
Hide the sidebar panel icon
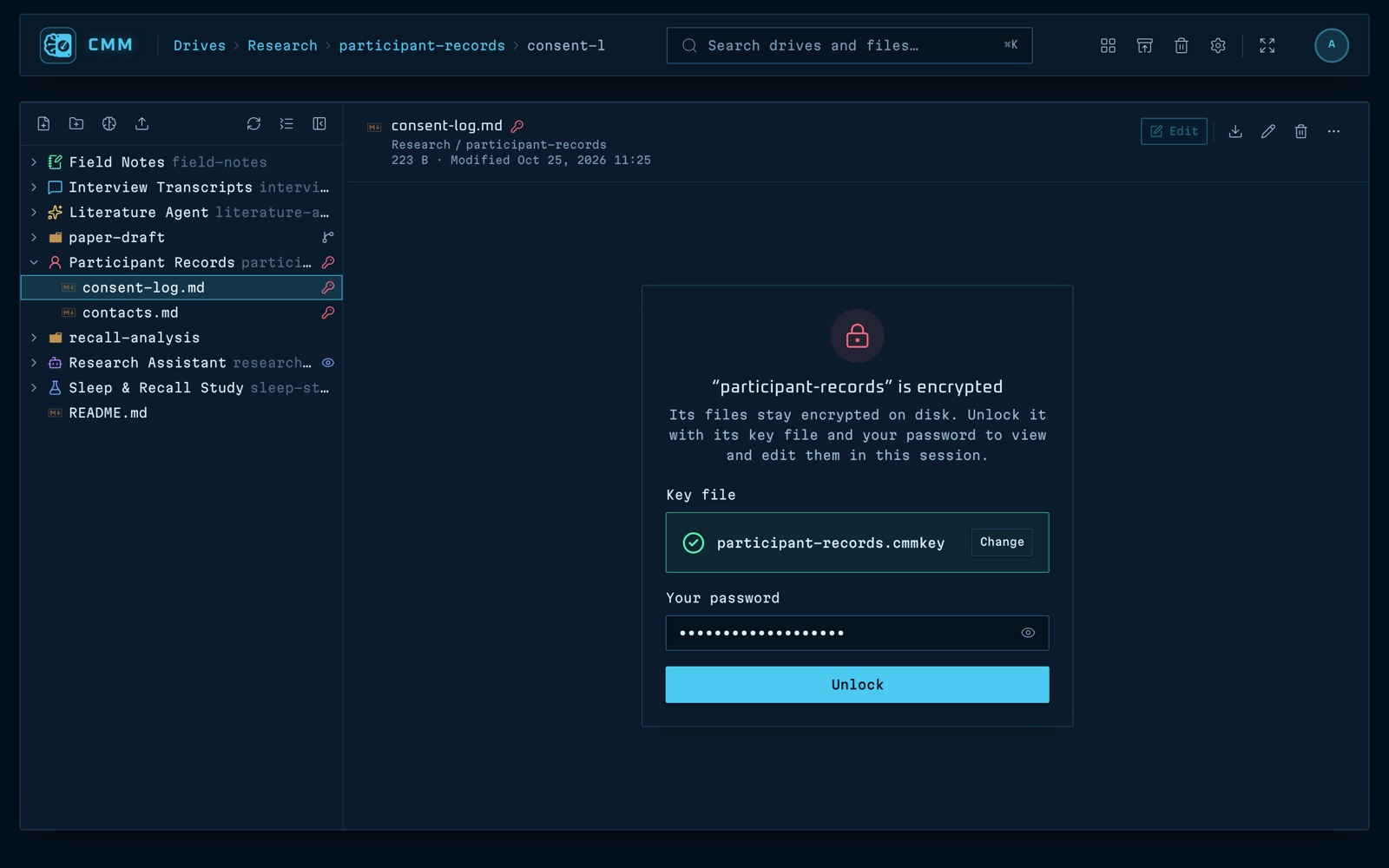click(319, 124)
